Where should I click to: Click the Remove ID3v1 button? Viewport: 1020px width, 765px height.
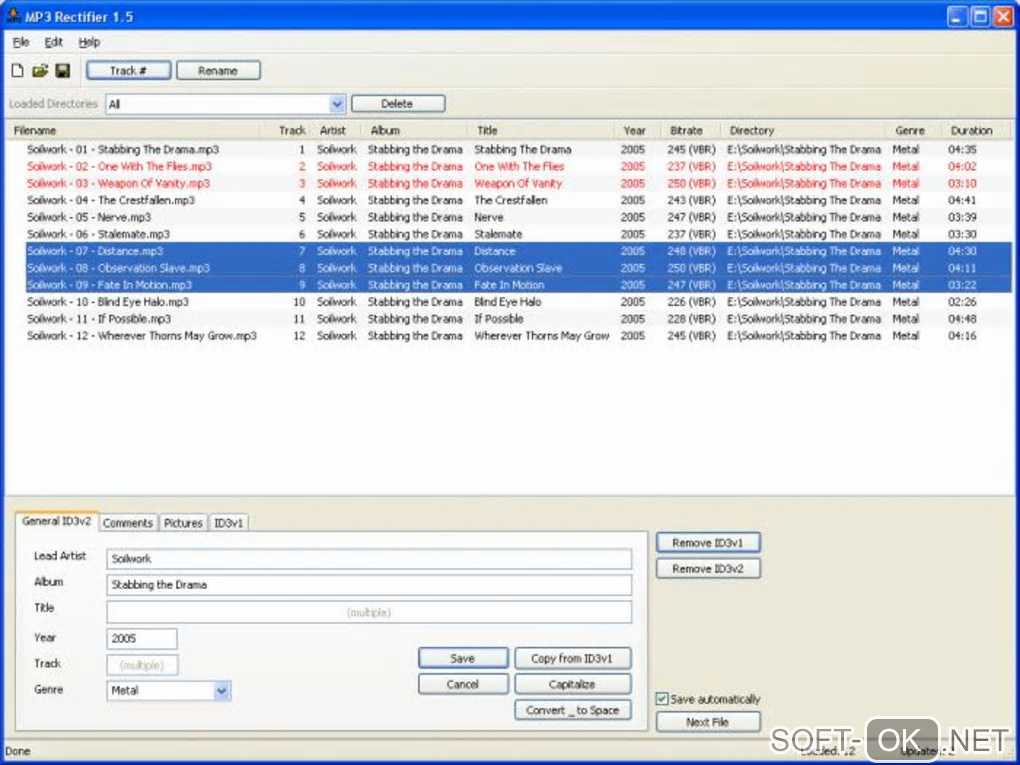pyautogui.click(x=708, y=543)
